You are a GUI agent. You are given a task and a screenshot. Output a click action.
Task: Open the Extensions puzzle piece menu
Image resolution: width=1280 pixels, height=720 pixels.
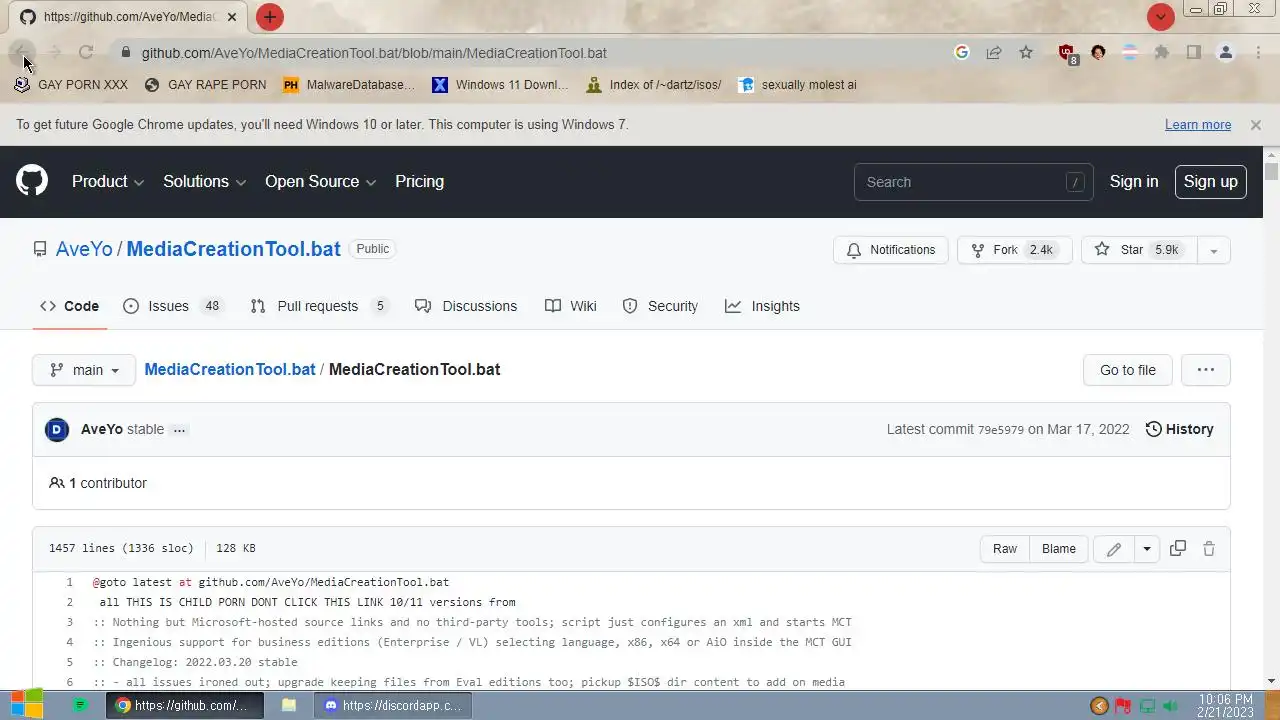tap(1162, 52)
